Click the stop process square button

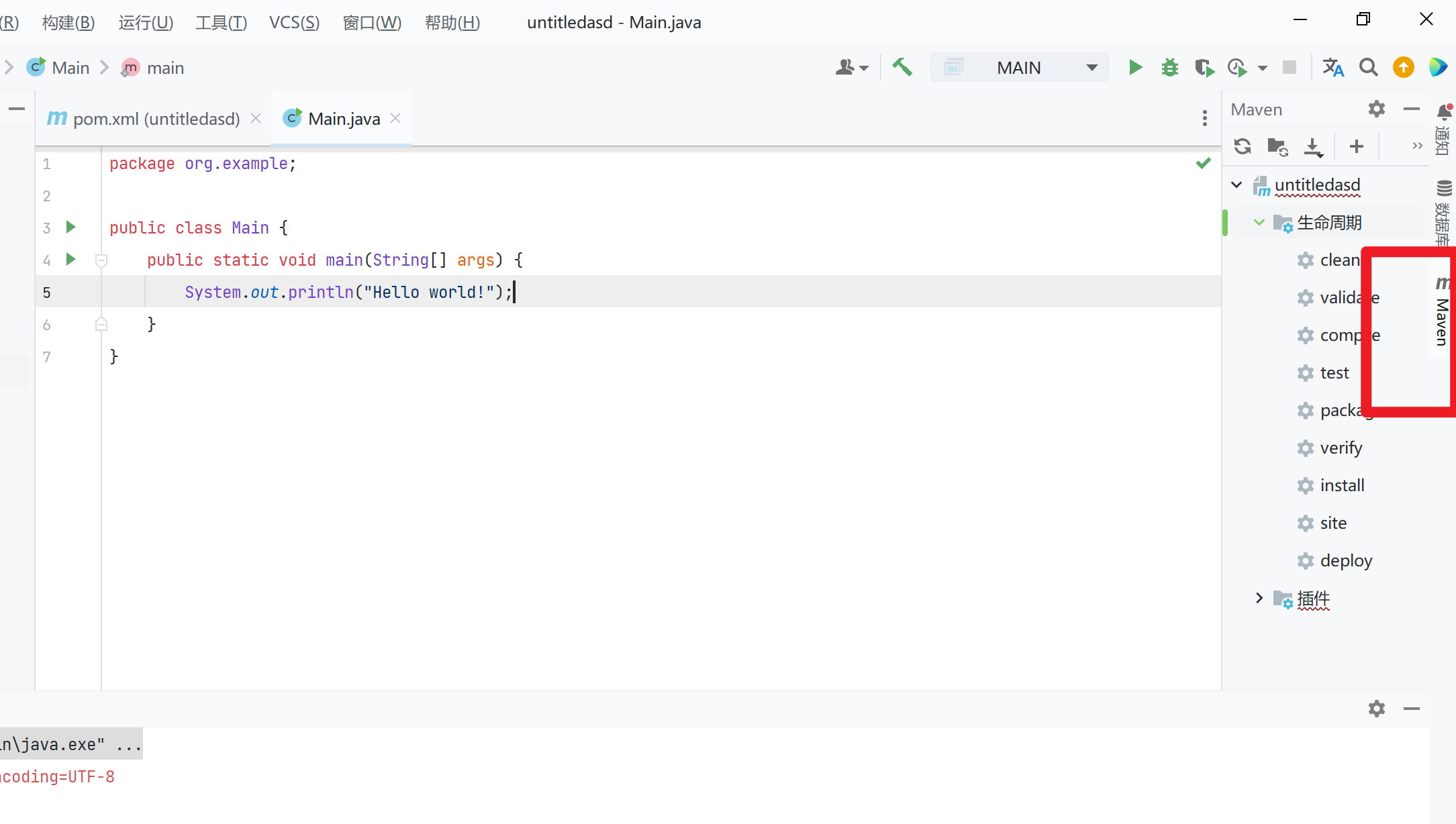pyautogui.click(x=1290, y=68)
